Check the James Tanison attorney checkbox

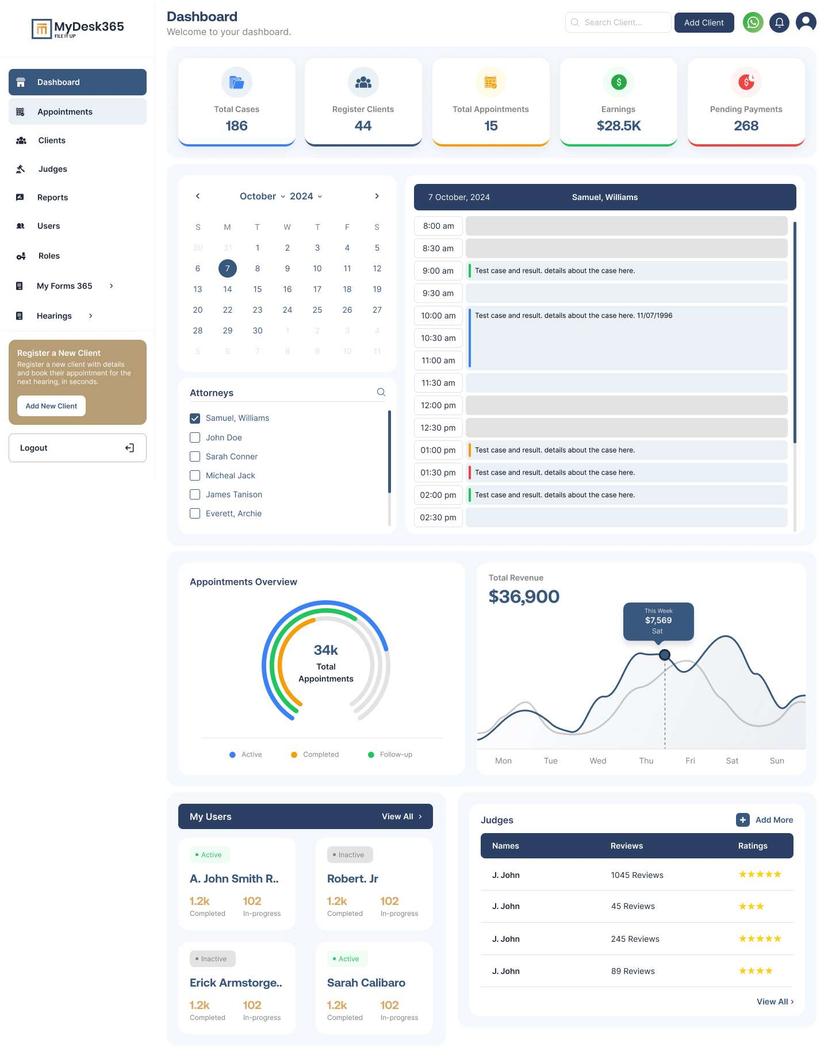(x=195, y=494)
